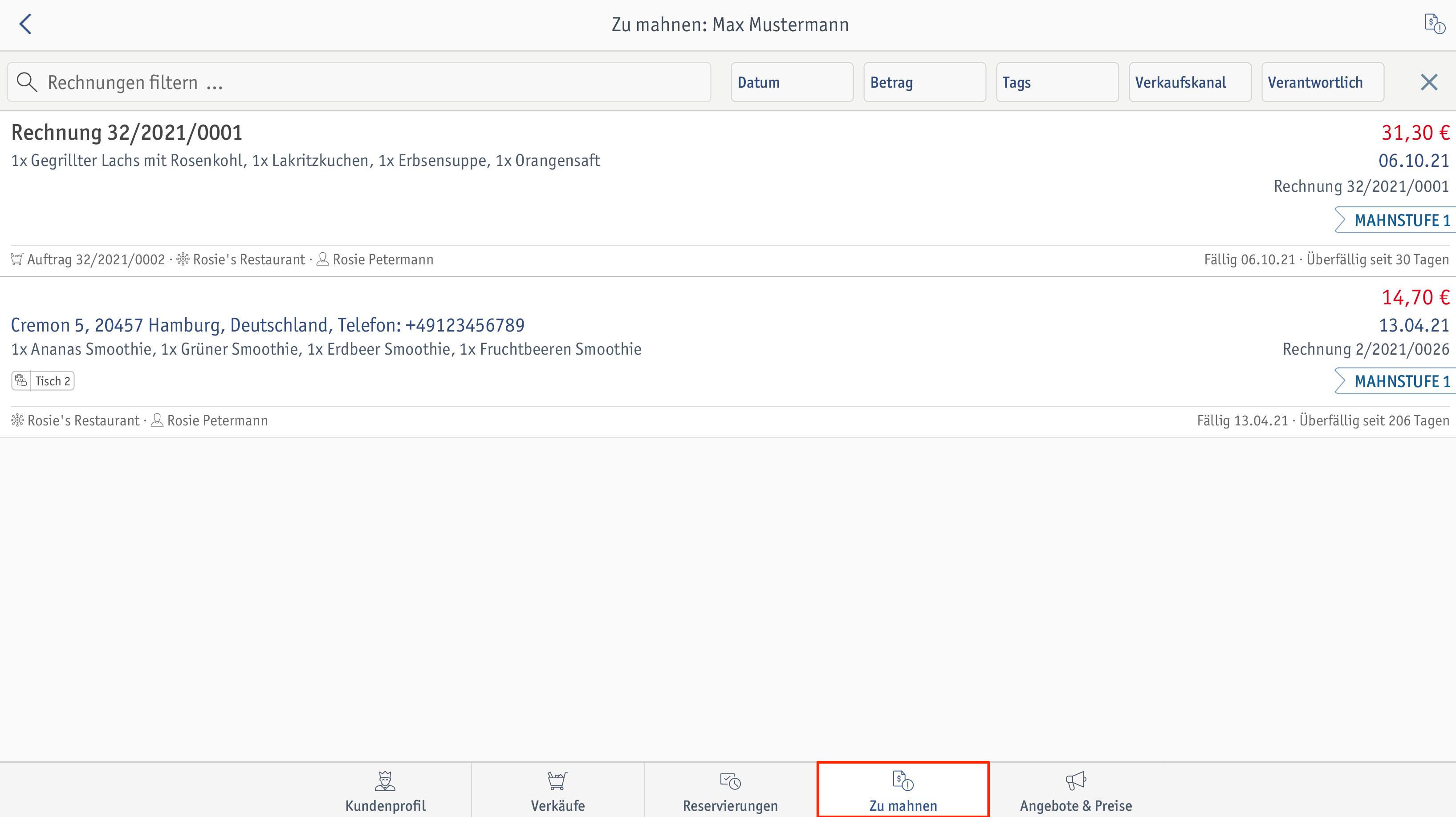Click Fällig 13.04.21 · Überfällig seit 206 Tagen

point(1322,421)
